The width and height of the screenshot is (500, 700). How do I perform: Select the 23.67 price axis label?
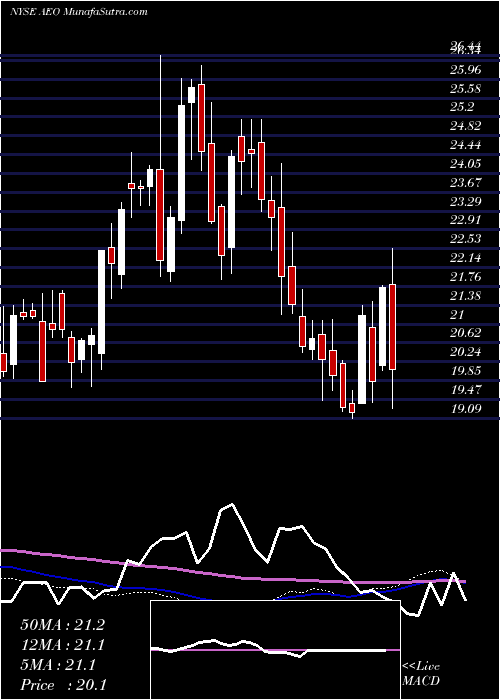[x=466, y=183]
